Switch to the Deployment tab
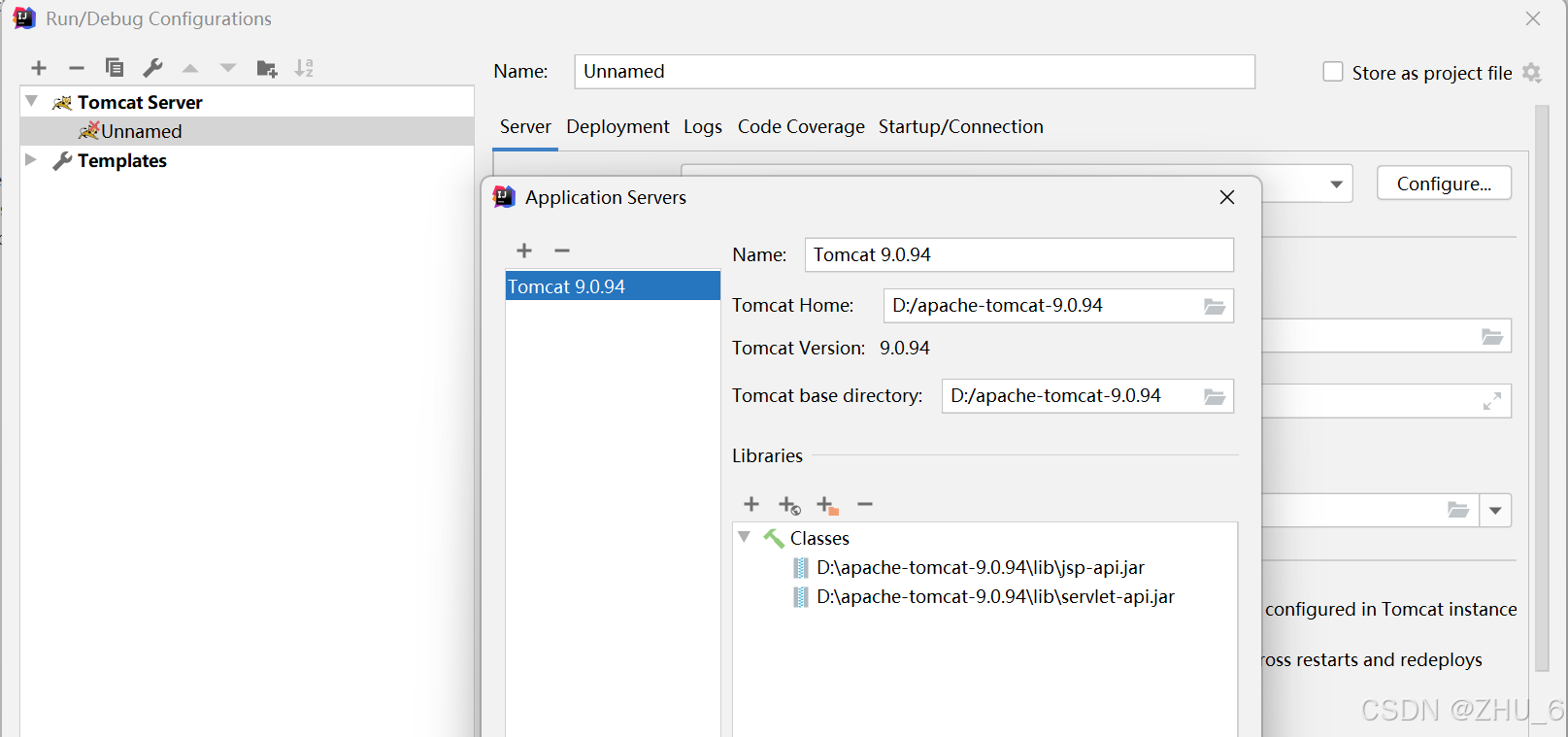This screenshot has width=1568, height=737. click(x=617, y=126)
